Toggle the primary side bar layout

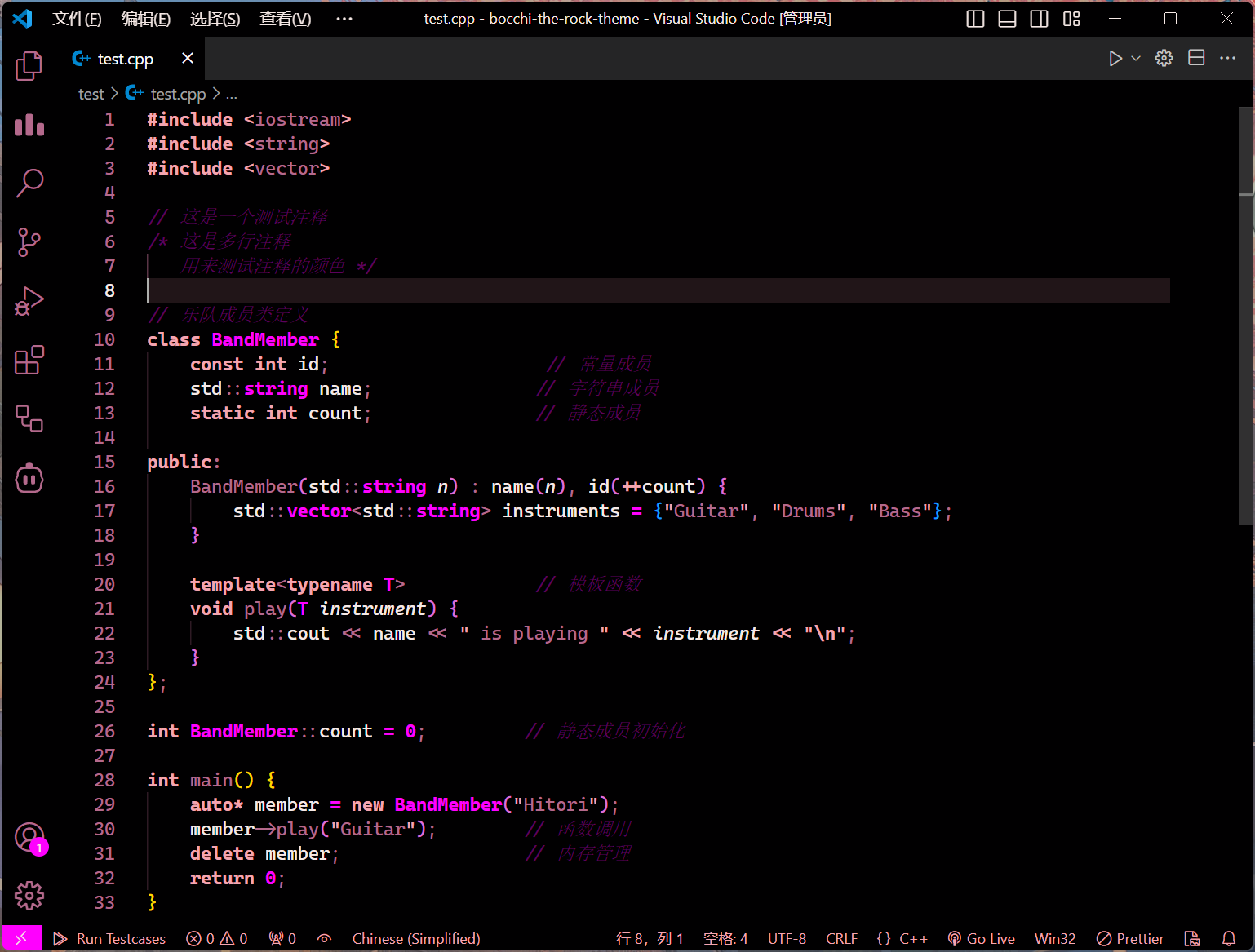pos(975,19)
